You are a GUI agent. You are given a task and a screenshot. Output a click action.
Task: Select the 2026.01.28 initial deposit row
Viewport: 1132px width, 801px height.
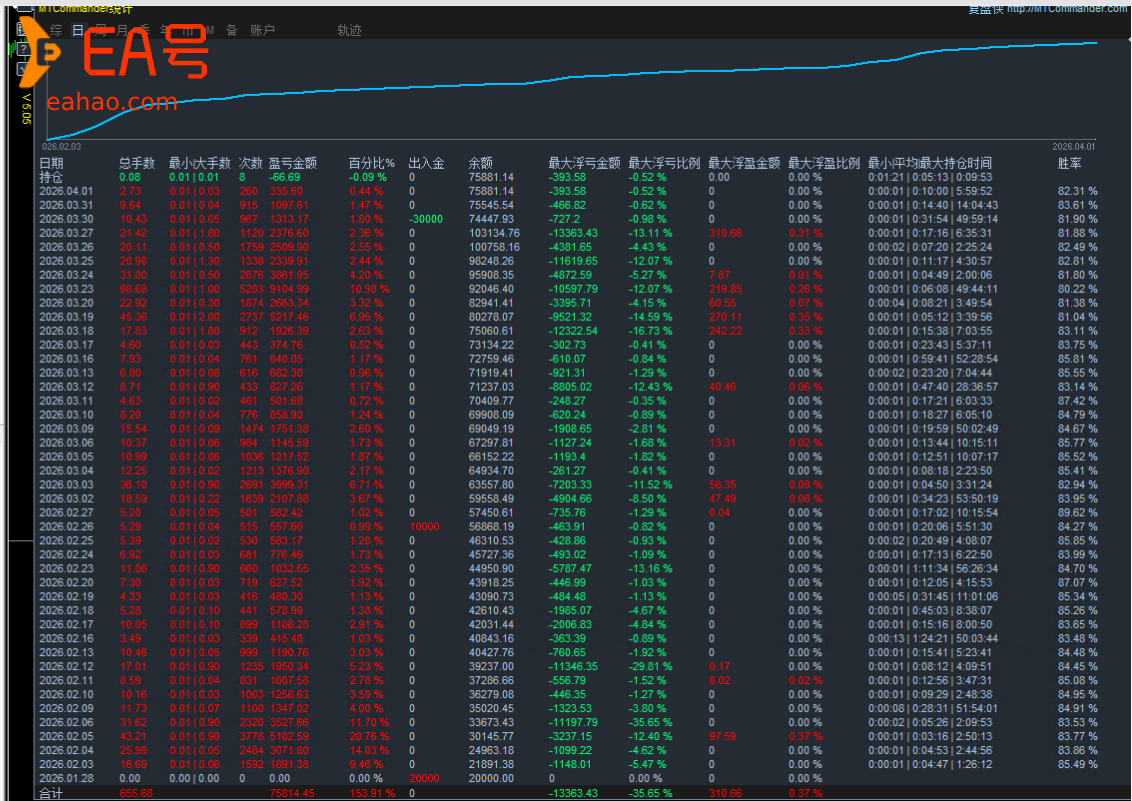pos(65,778)
